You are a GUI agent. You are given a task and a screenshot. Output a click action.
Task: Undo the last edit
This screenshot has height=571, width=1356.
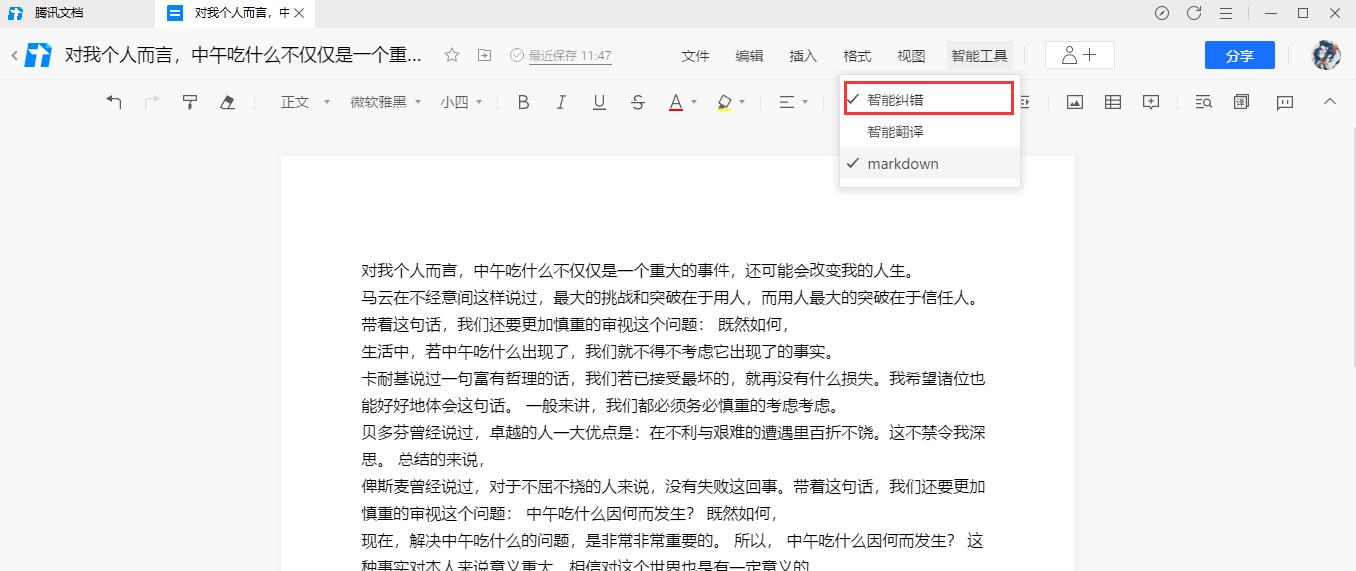pyautogui.click(x=114, y=102)
